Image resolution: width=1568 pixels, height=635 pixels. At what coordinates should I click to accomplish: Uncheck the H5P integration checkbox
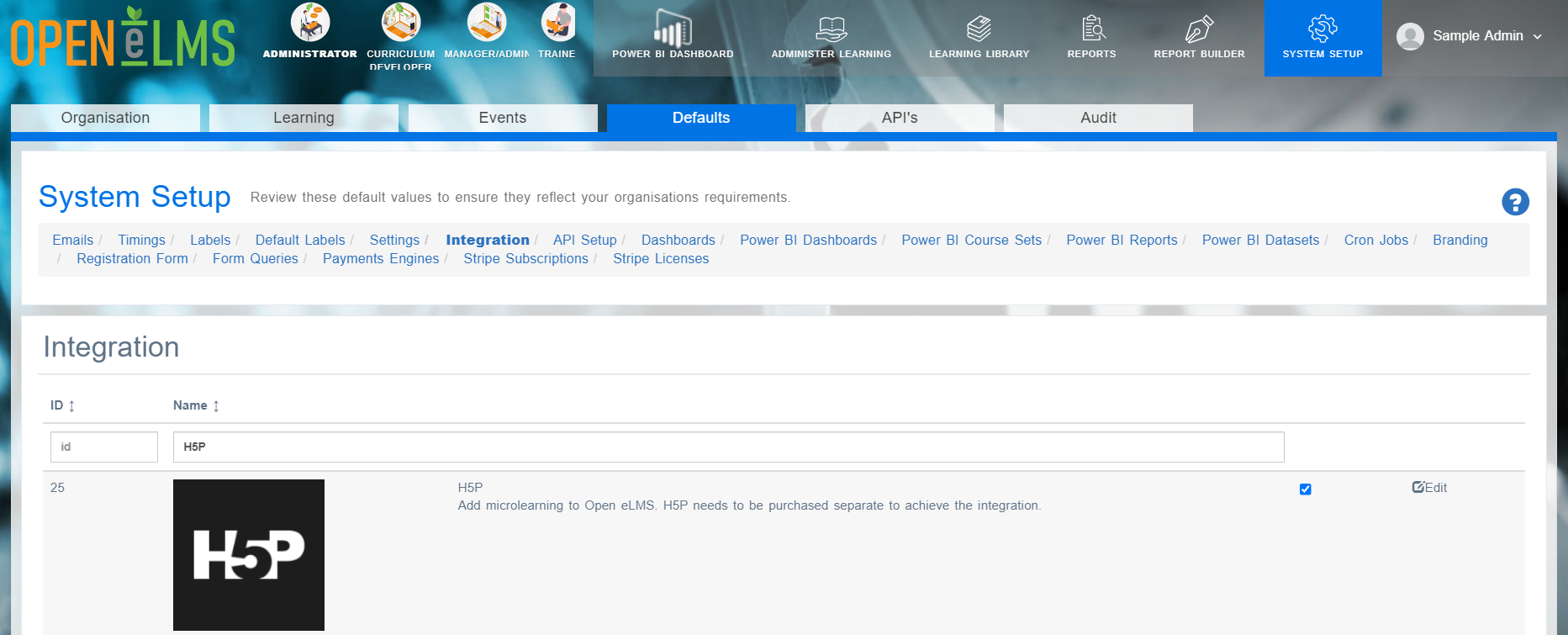point(1305,489)
